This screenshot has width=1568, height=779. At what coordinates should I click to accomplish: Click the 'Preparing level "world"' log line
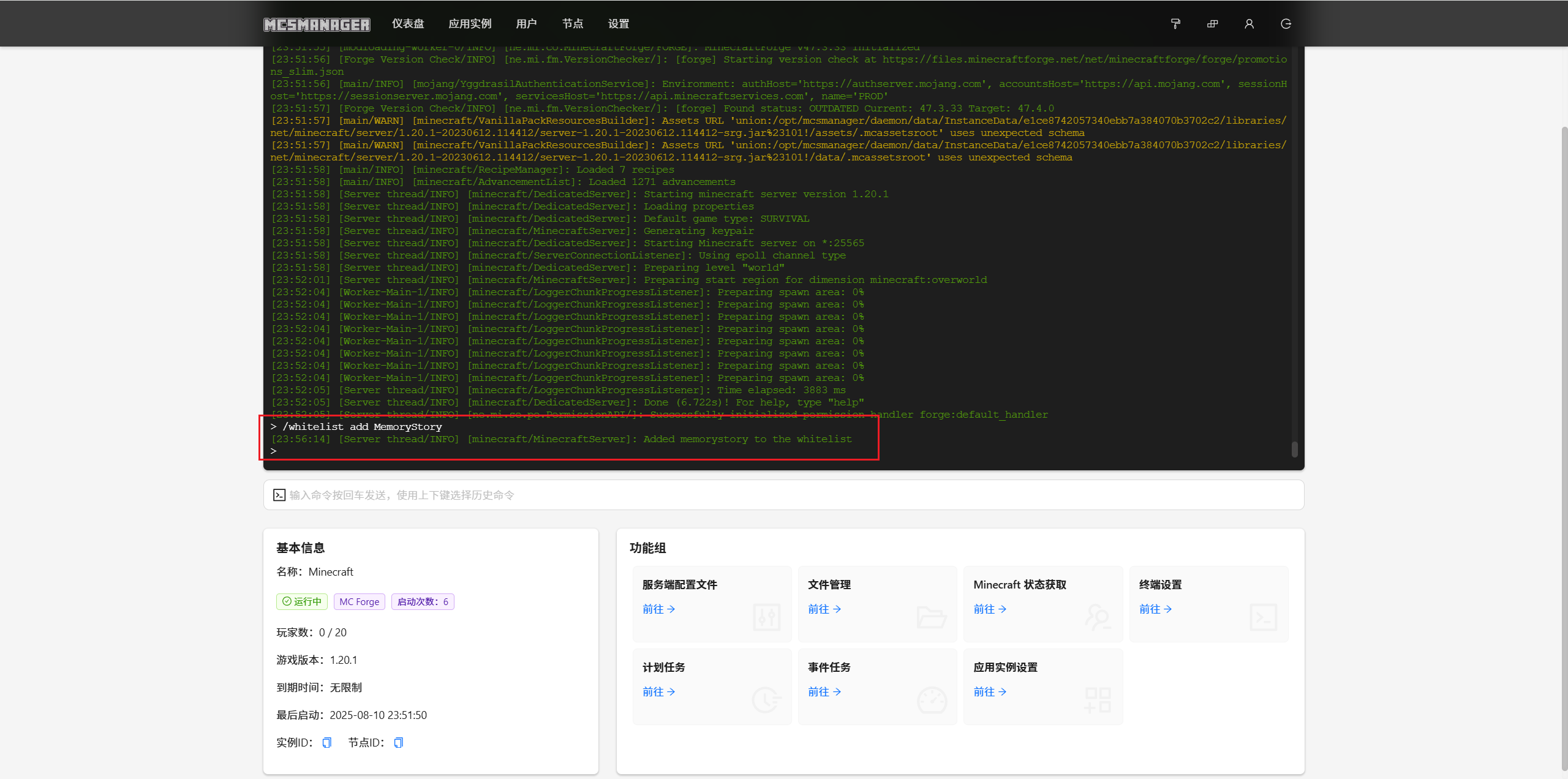(527, 268)
